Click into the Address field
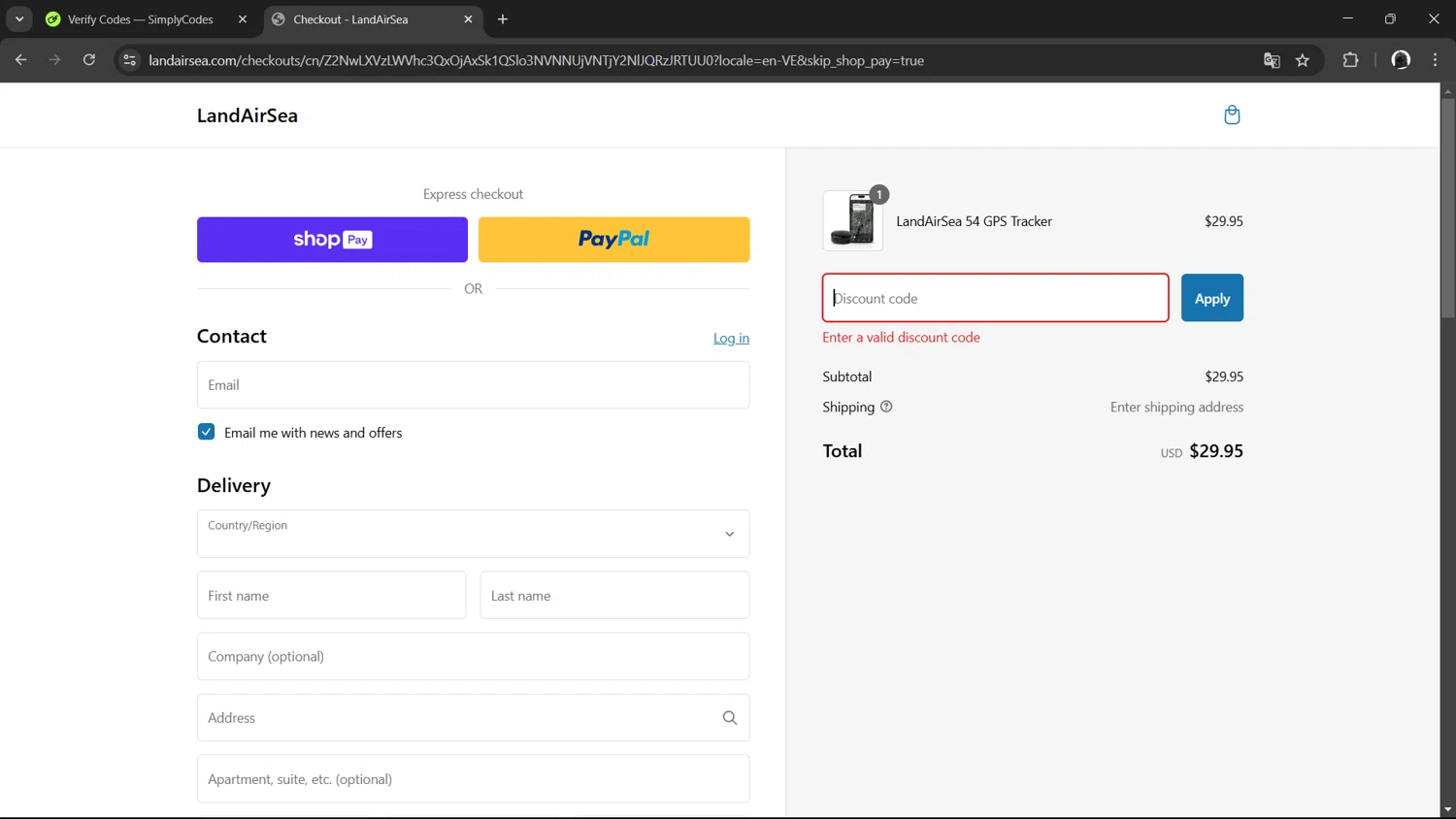1456x819 pixels. click(x=474, y=718)
